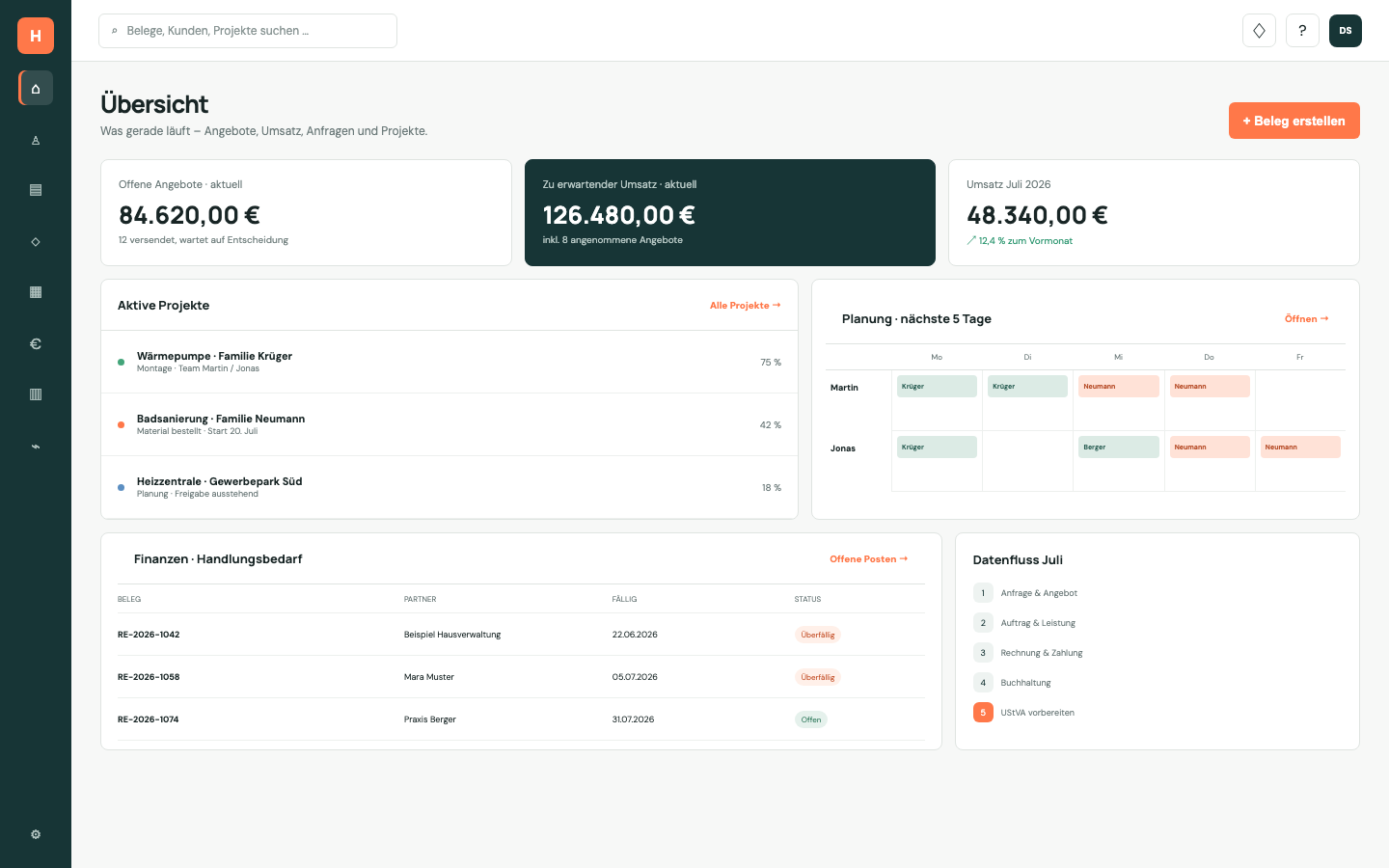Click partner Beispiel Hausverwaltung
Screen dimensions: 1389x868
click(x=452, y=635)
